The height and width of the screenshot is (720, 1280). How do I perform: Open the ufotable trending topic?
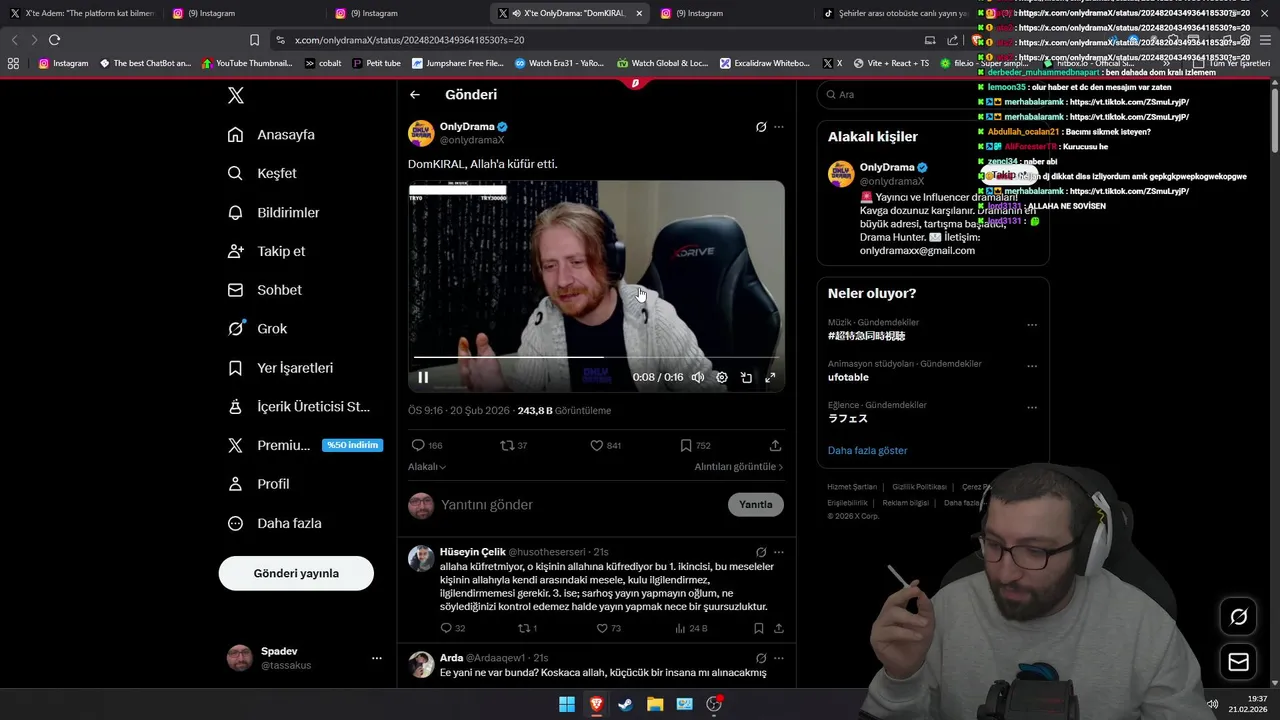(848, 377)
